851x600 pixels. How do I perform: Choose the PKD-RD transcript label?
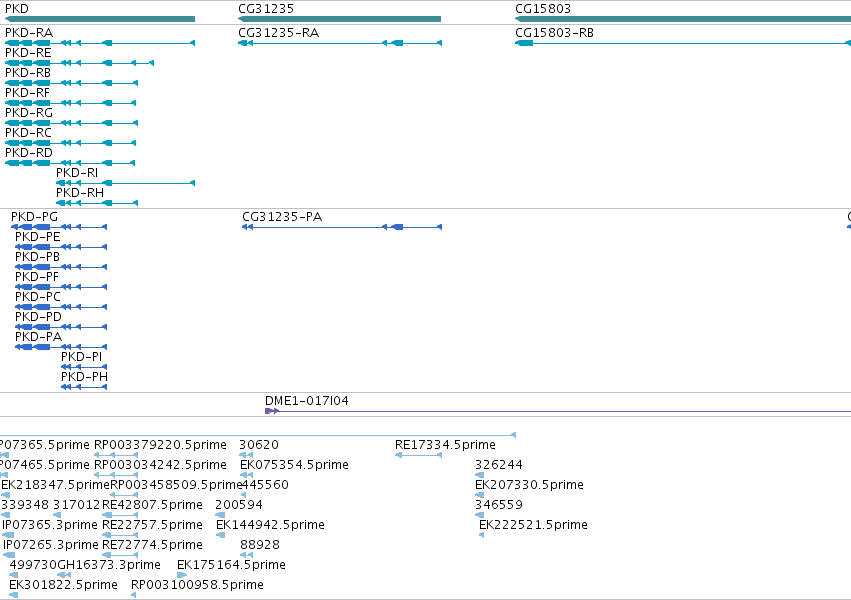tap(29, 153)
